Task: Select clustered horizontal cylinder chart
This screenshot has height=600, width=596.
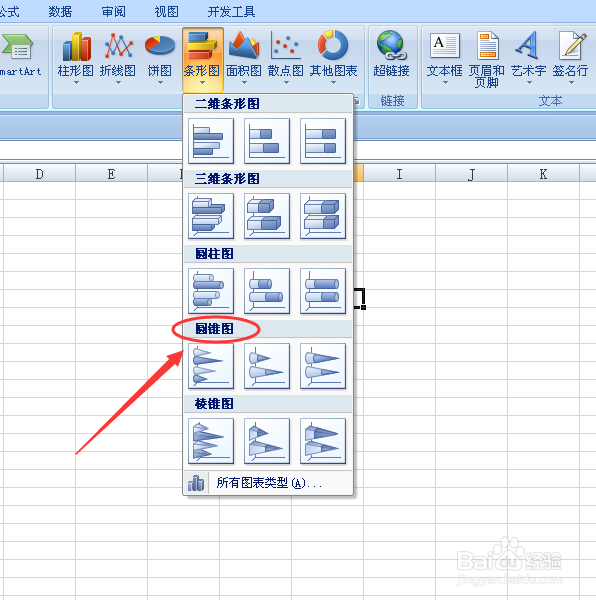Action: point(211,291)
